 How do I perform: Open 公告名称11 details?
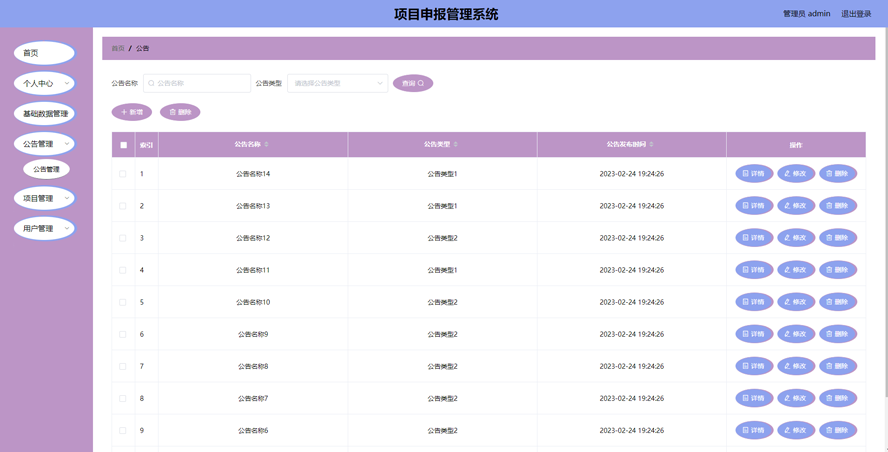(754, 270)
